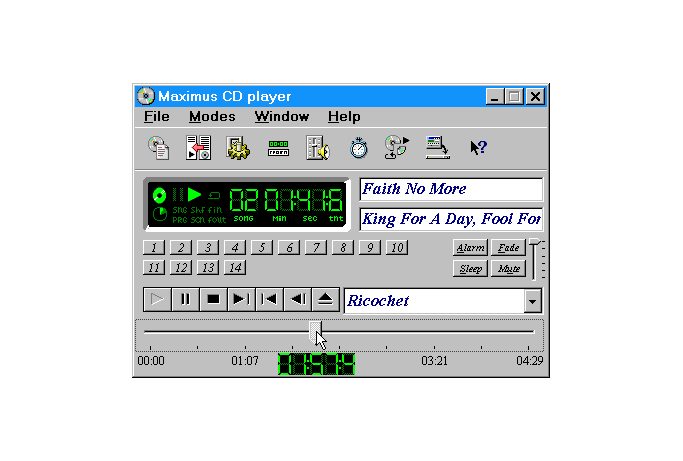
Task: Click the 03:21 time label
Action: (x=434, y=361)
